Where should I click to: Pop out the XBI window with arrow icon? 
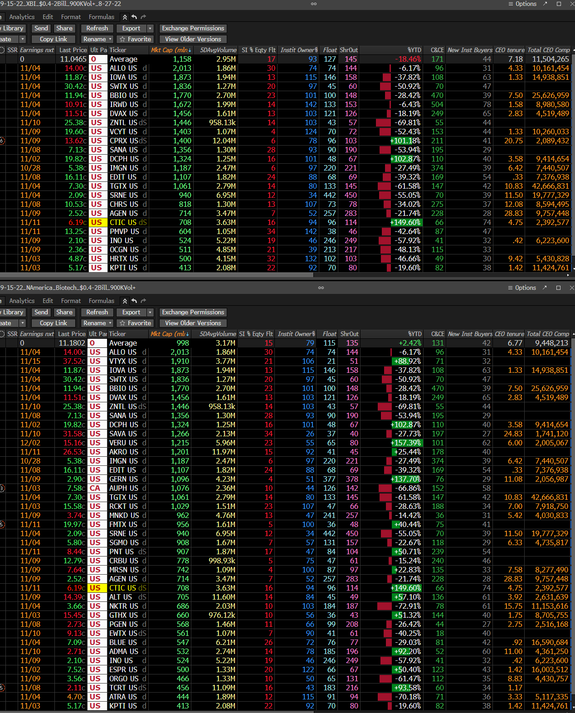[x=545, y=4]
